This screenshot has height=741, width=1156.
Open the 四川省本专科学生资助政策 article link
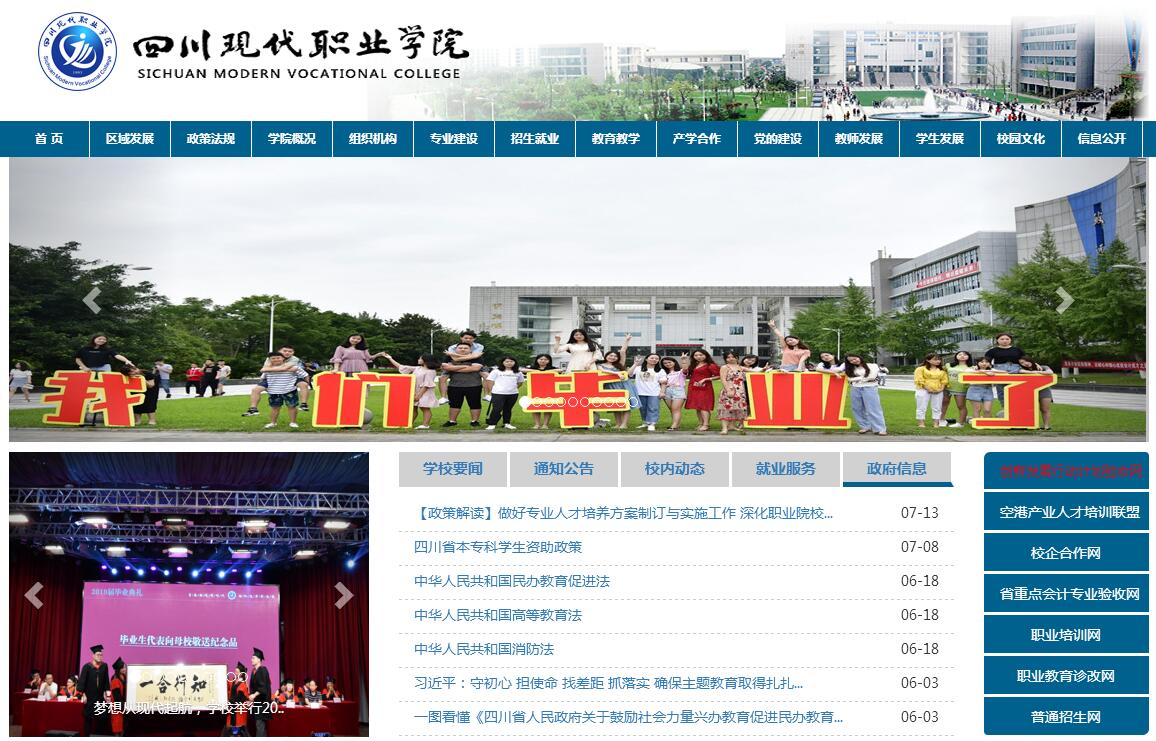(x=498, y=547)
